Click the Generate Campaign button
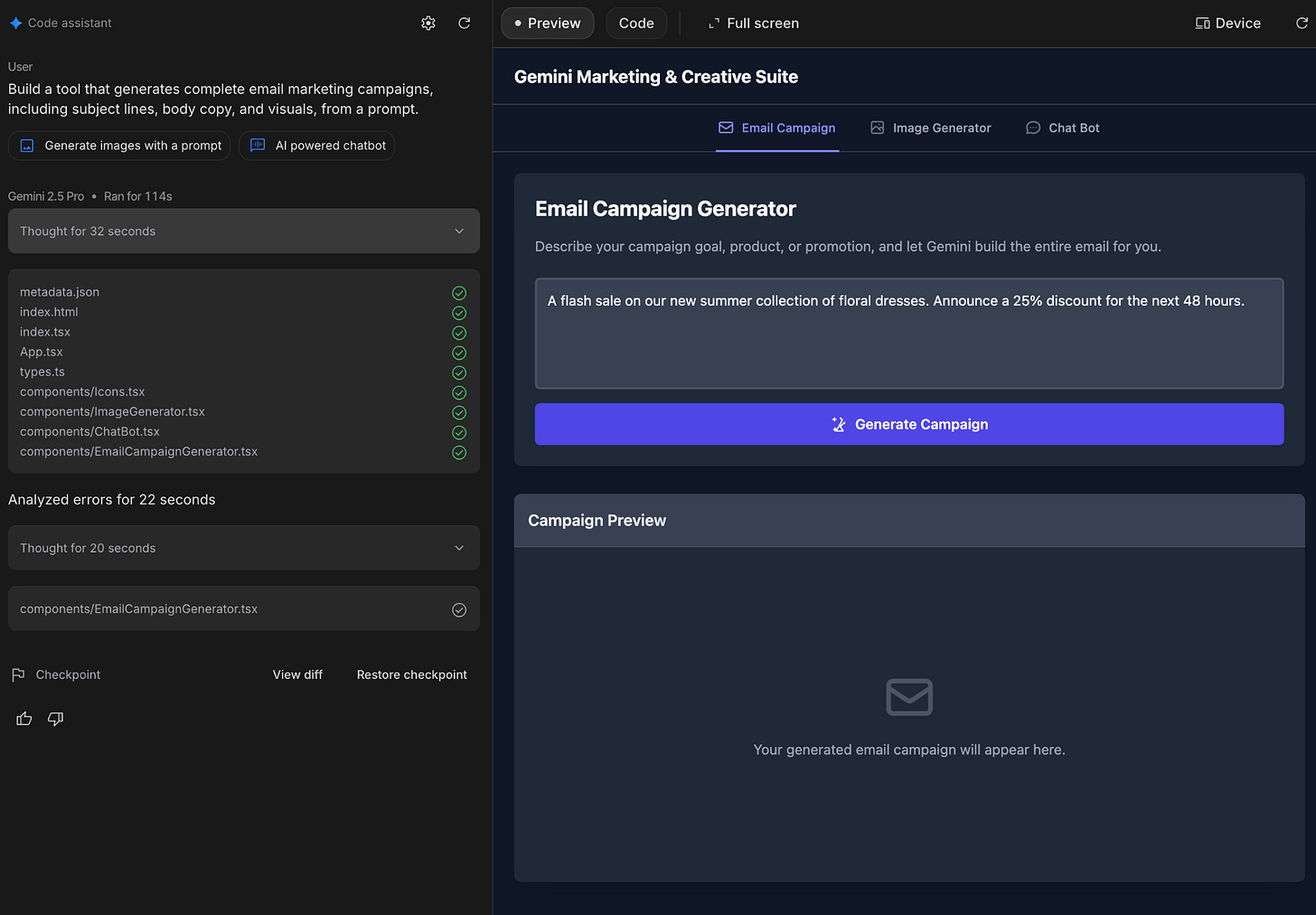Viewport: 1316px width, 915px height. click(x=909, y=424)
